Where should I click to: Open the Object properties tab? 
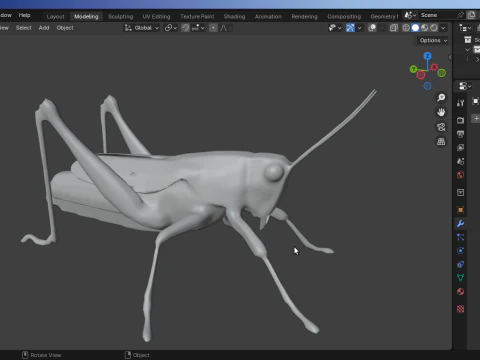click(x=460, y=210)
